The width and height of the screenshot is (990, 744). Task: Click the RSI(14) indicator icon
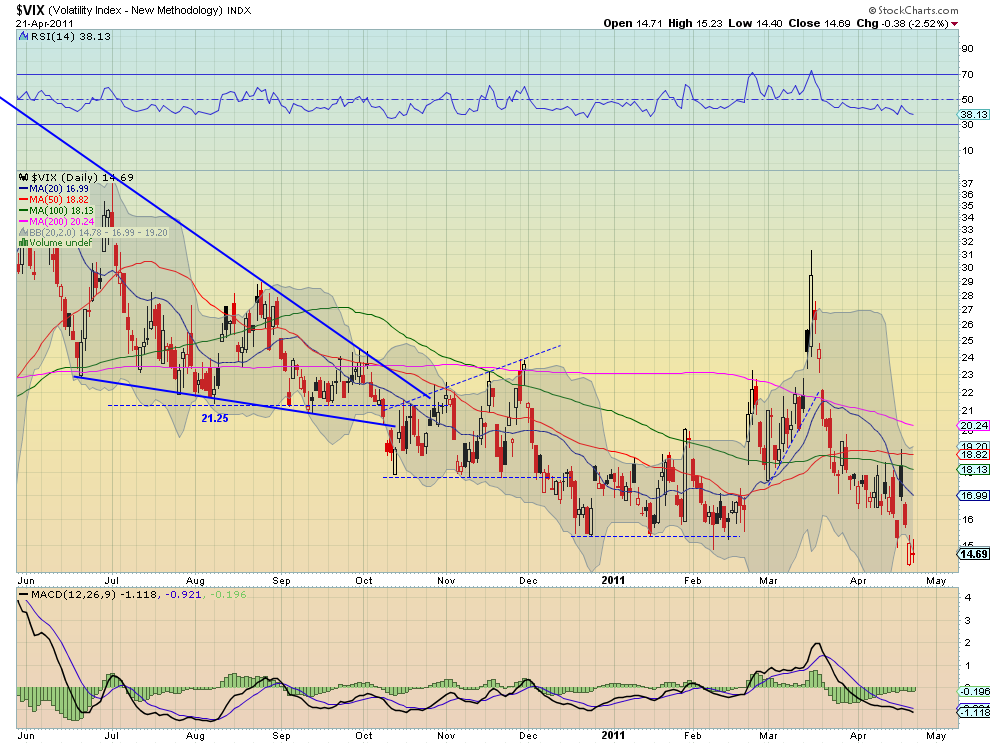24,37
